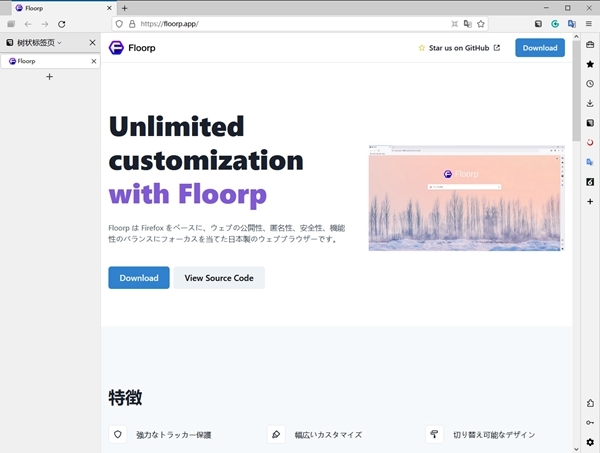Click the shield icon beside 強力なトラッカー保護

tap(117, 434)
